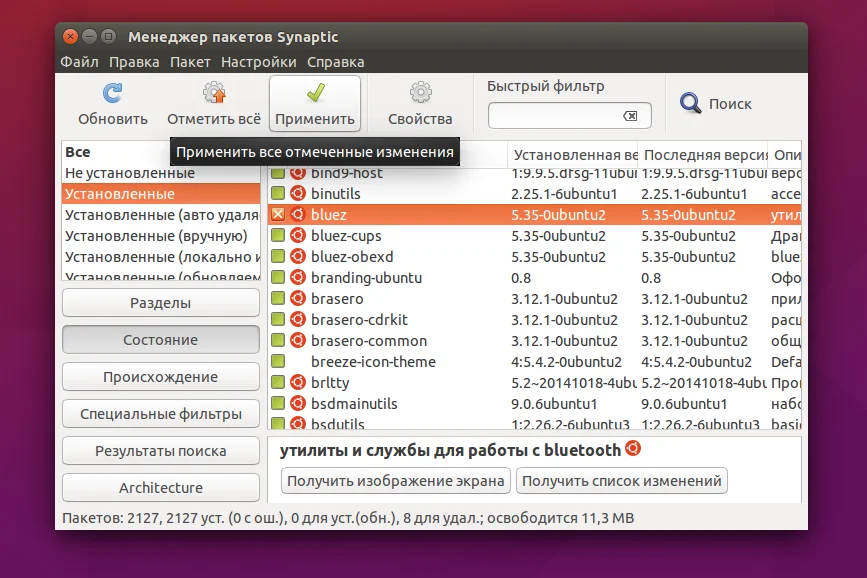The height and width of the screenshot is (578, 867).
Task: Click the Ubuntu logo icon next to bluez-obexd
Action: tap(298, 257)
